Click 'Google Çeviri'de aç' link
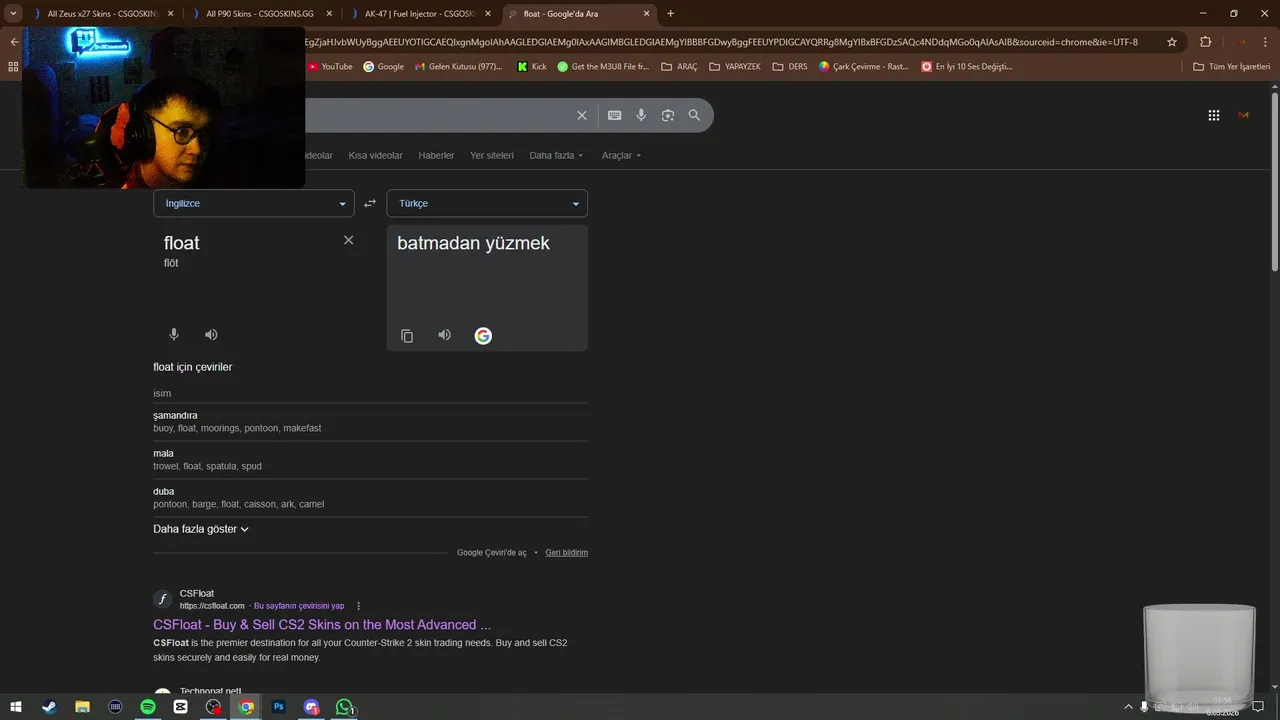This screenshot has width=1280, height=720. [x=491, y=553]
